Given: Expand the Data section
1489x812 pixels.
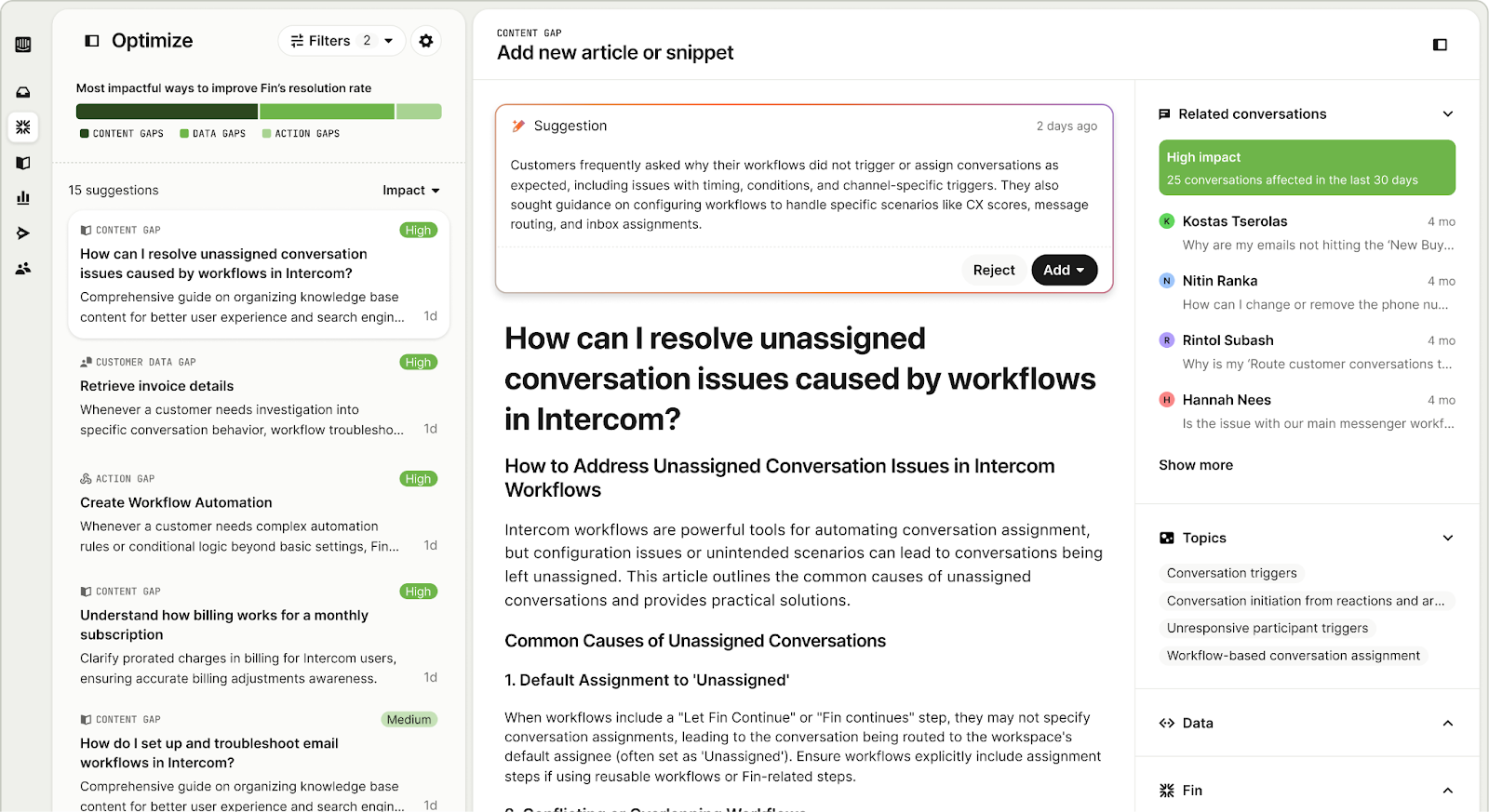Looking at the screenshot, I should (x=1448, y=724).
